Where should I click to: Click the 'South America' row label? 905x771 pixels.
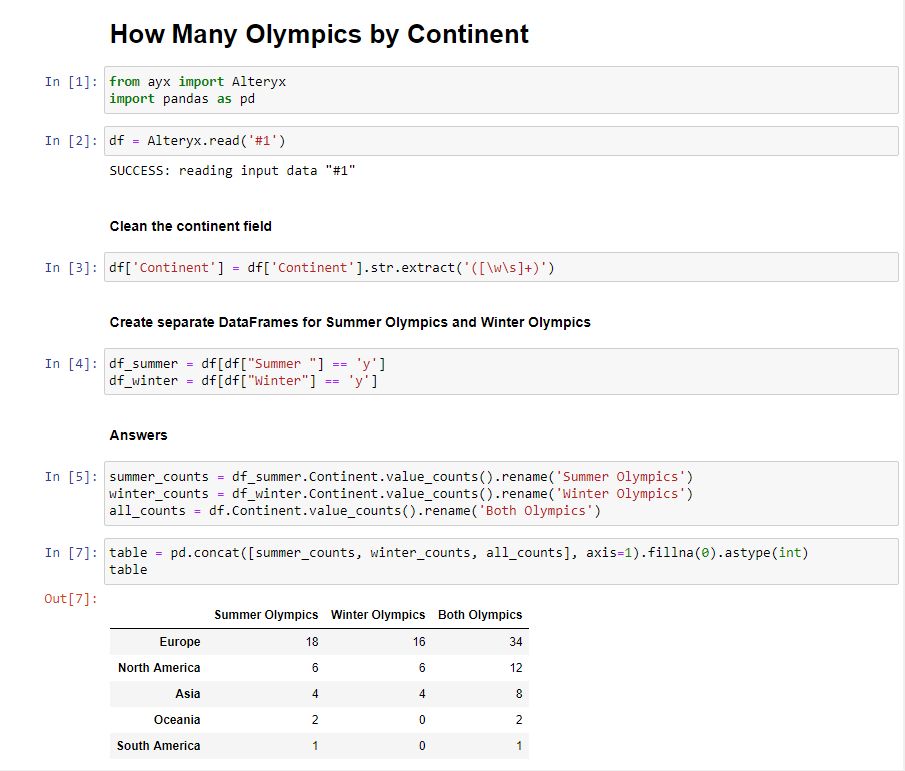coord(158,746)
